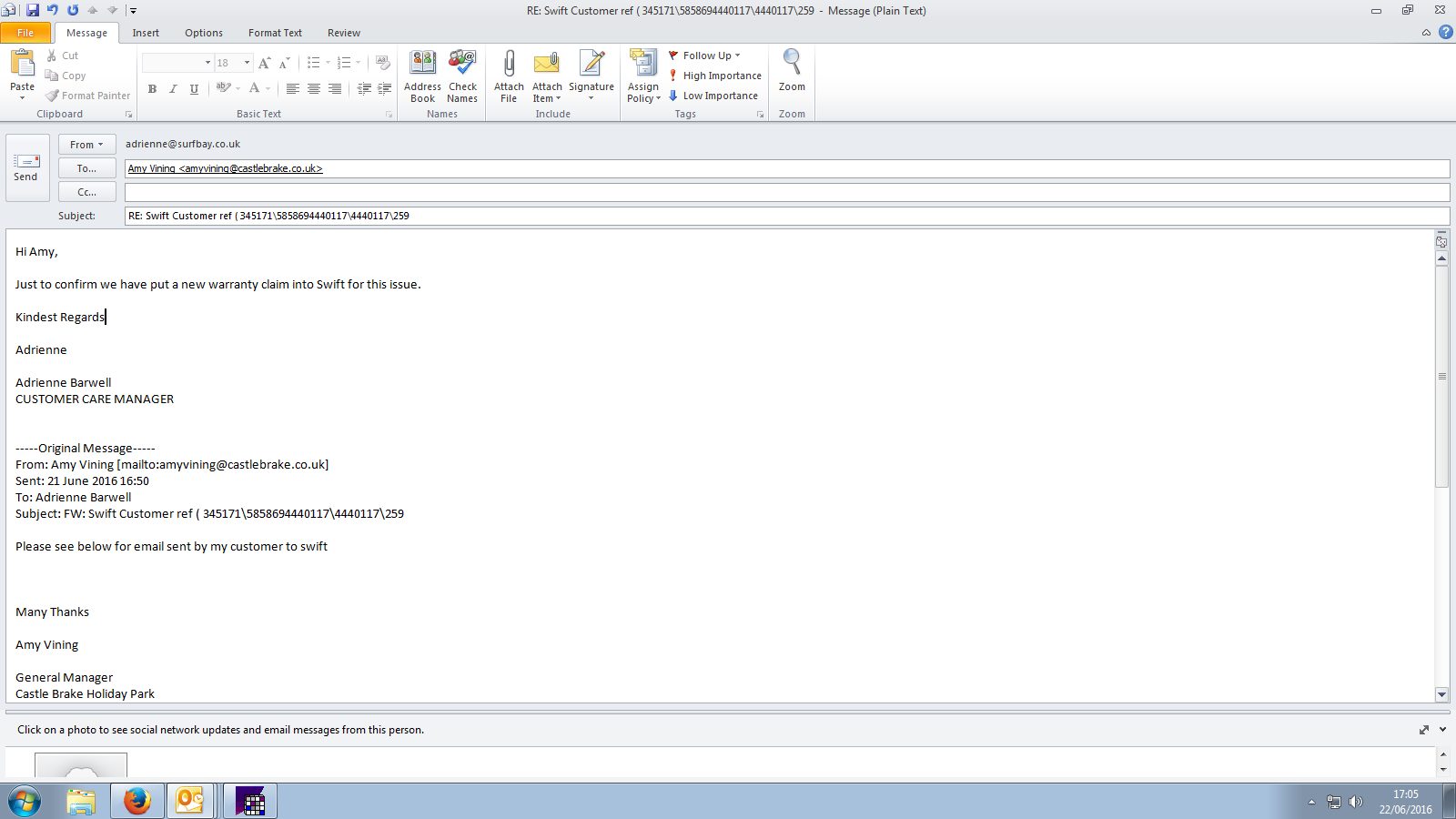Toggle bold formatting
The height and width of the screenshot is (819, 1456).
coord(152,88)
